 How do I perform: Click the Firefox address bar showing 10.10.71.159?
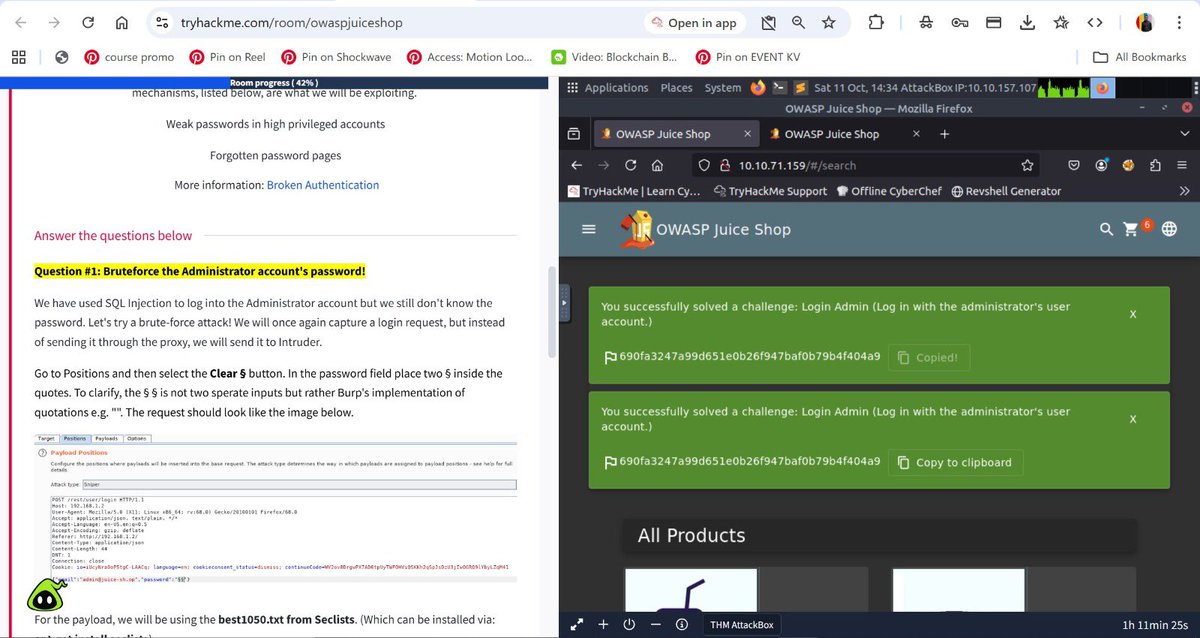coord(868,165)
